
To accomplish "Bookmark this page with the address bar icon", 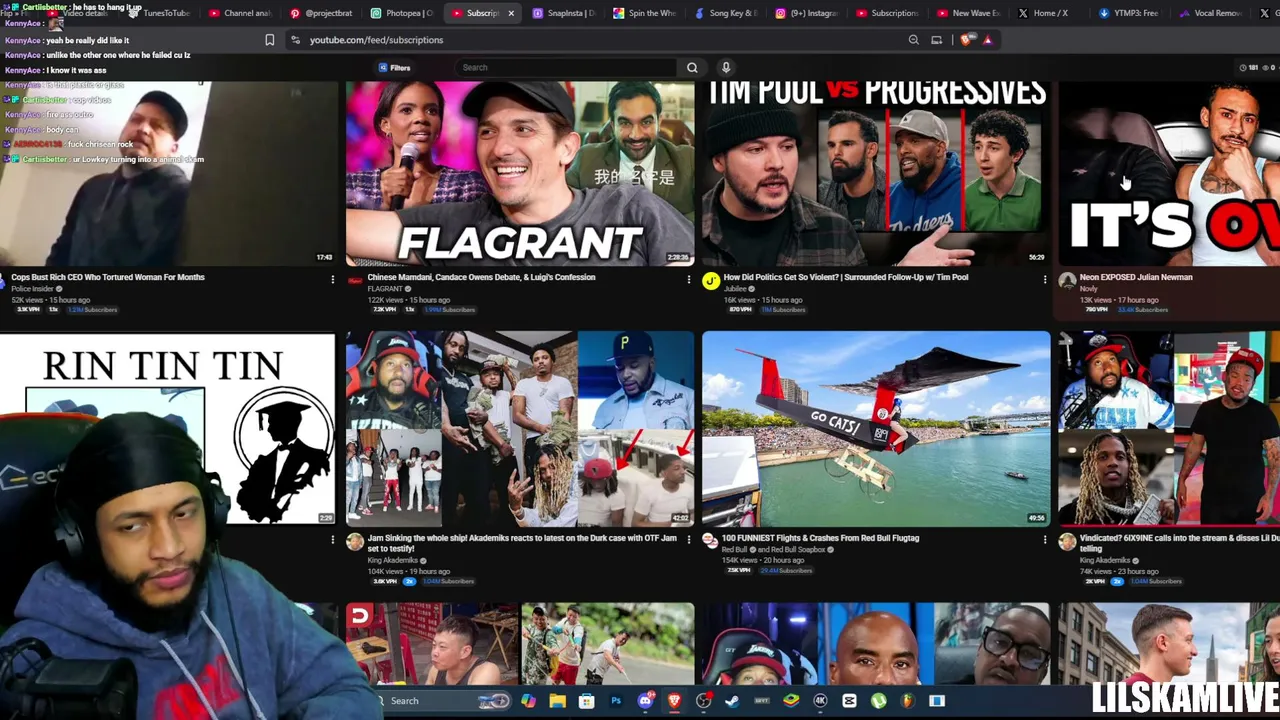I will pyautogui.click(x=269, y=40).
